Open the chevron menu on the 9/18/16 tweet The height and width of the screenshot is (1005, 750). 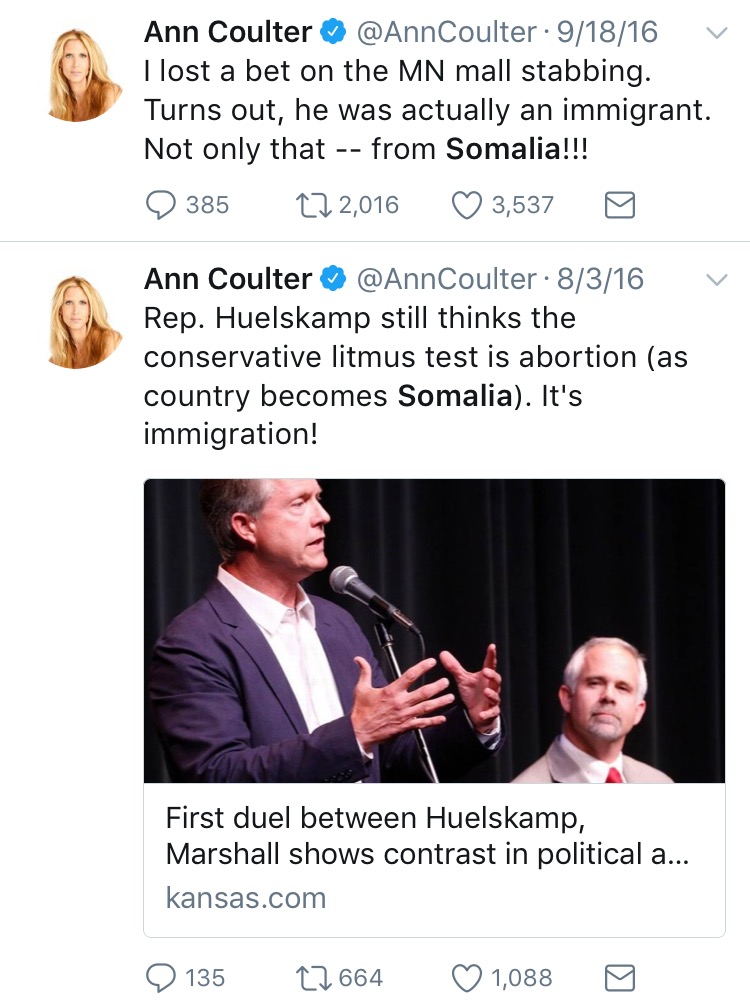point(717,33)
